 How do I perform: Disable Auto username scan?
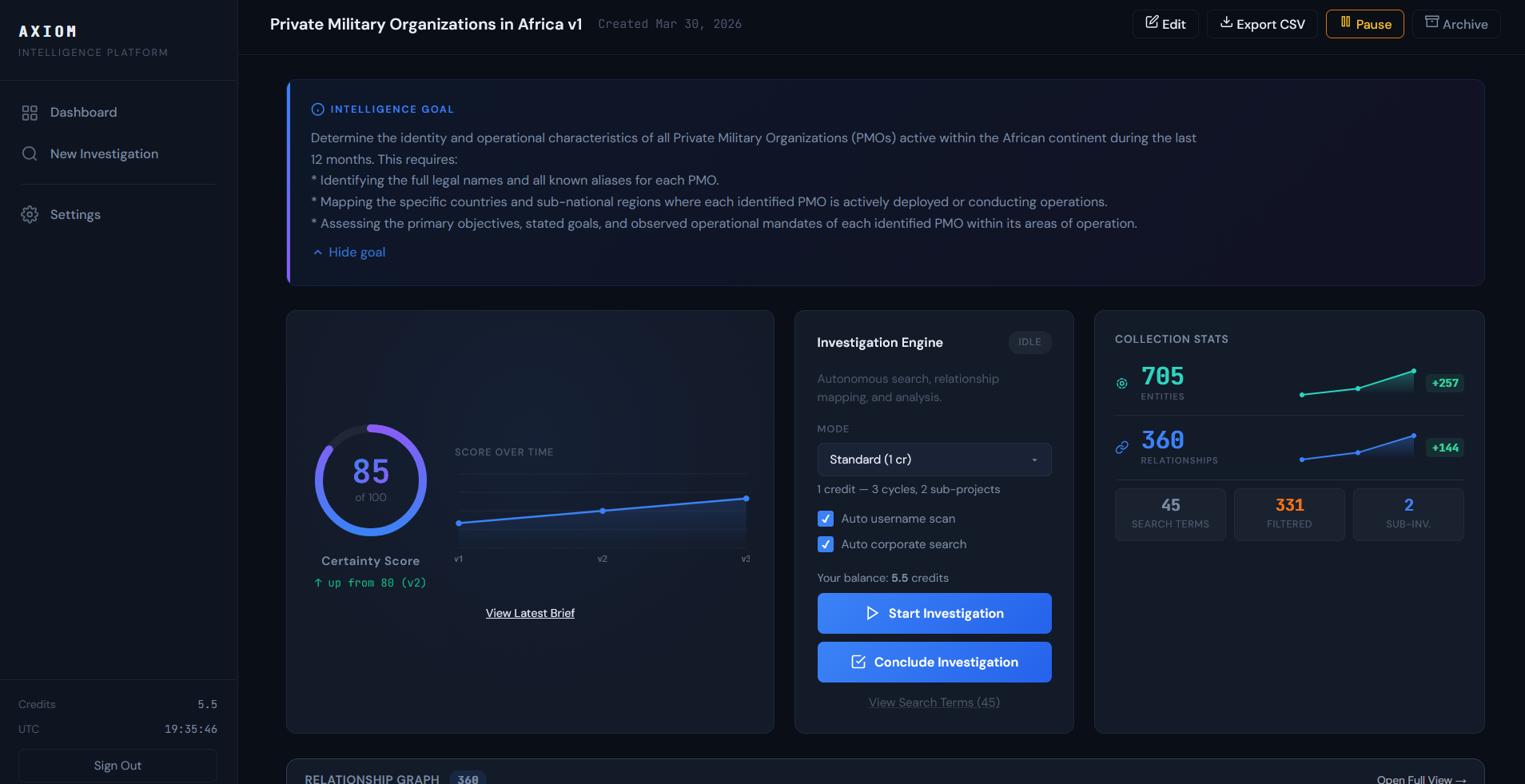click(x=825, y=519)
